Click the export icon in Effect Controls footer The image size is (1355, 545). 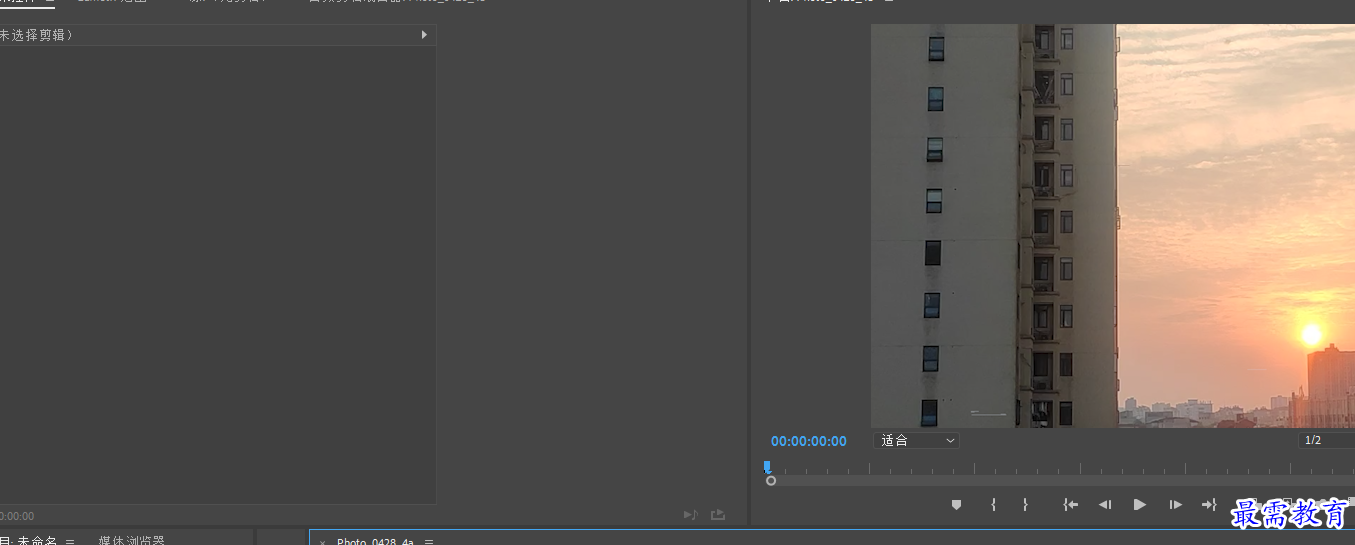pos(717,515)
